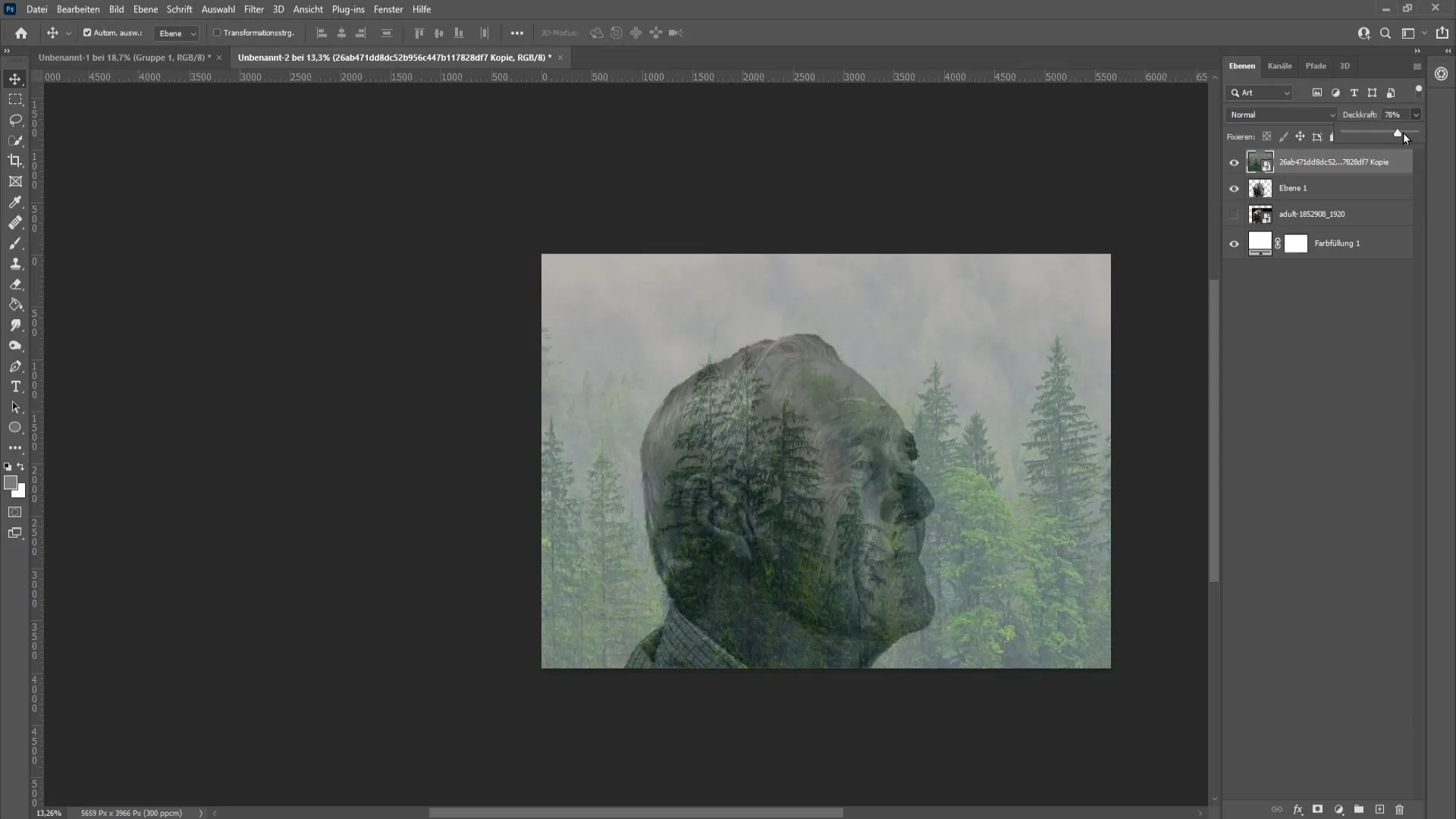Select the Gradient tool

click(15, 305)
